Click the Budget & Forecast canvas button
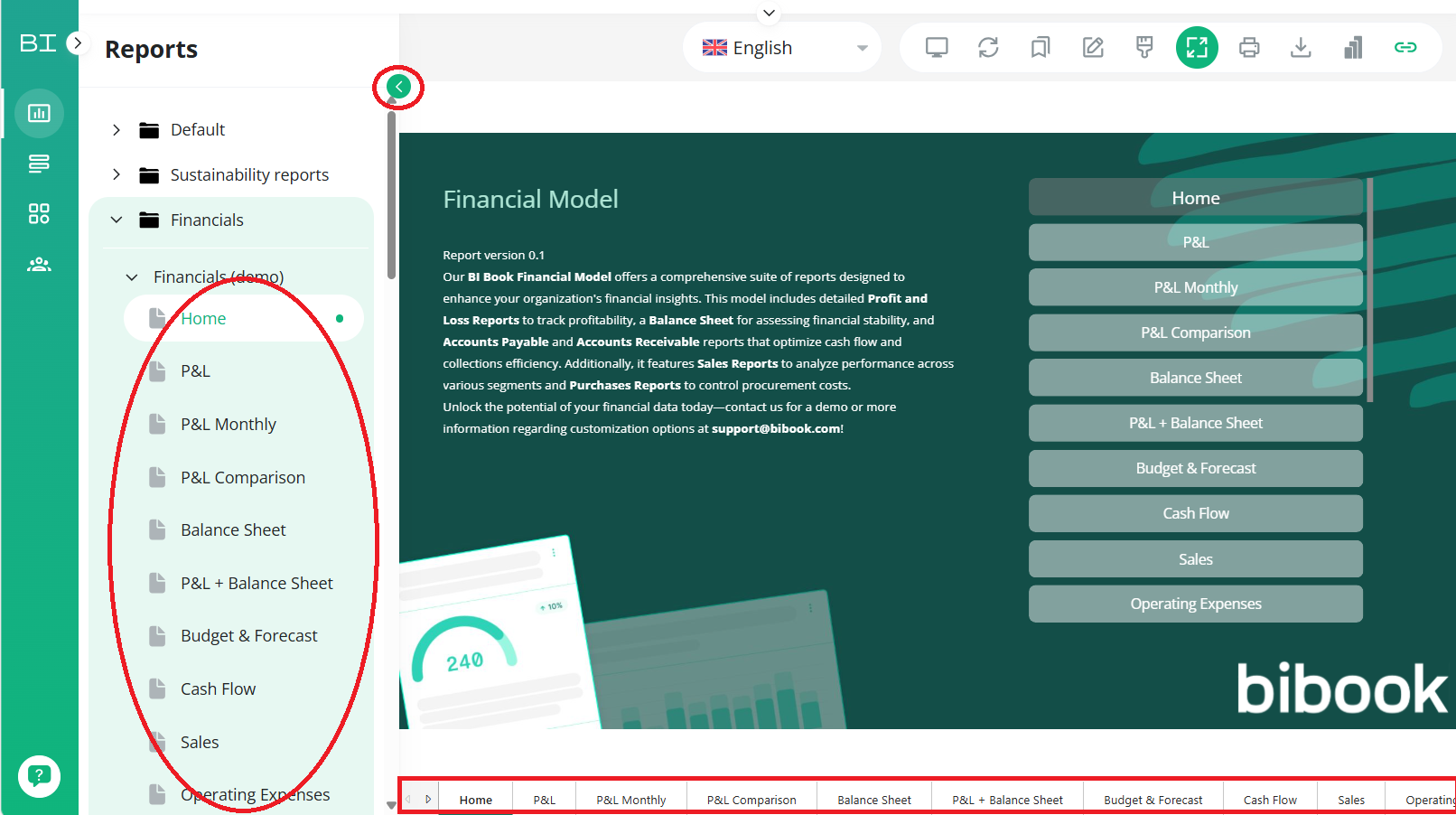 (1196, 468)
